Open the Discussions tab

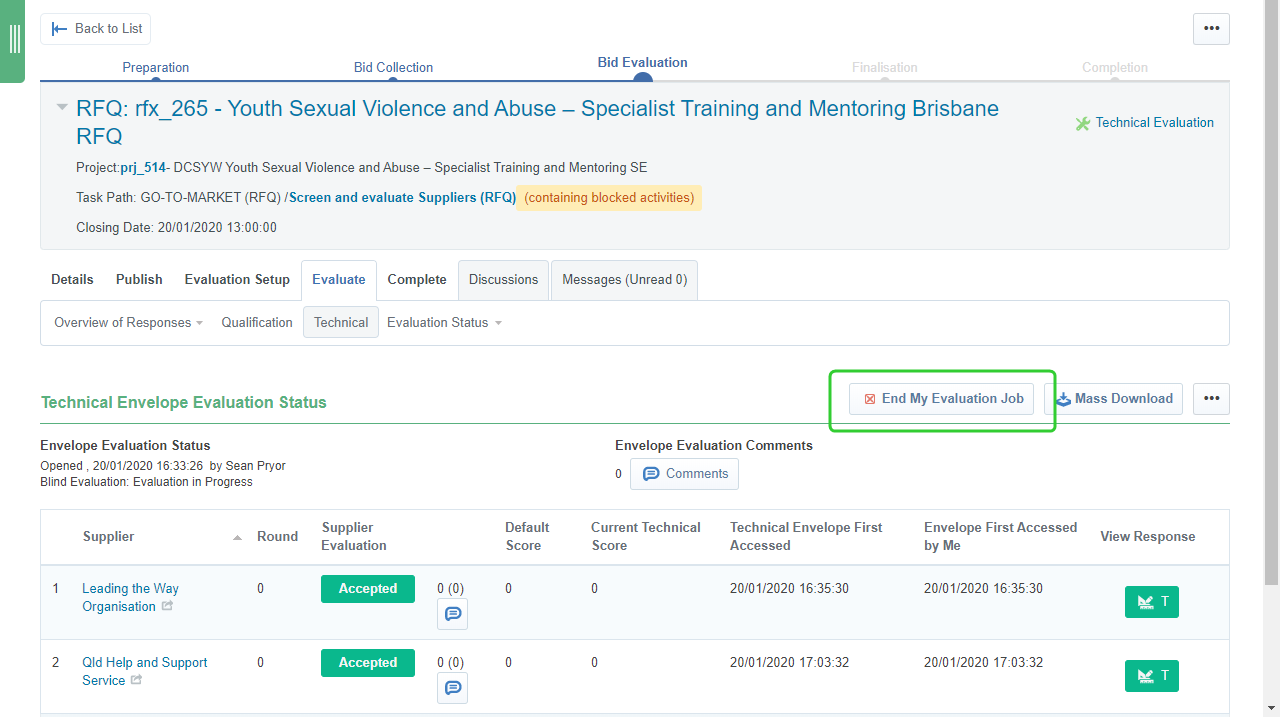[503, 280]
